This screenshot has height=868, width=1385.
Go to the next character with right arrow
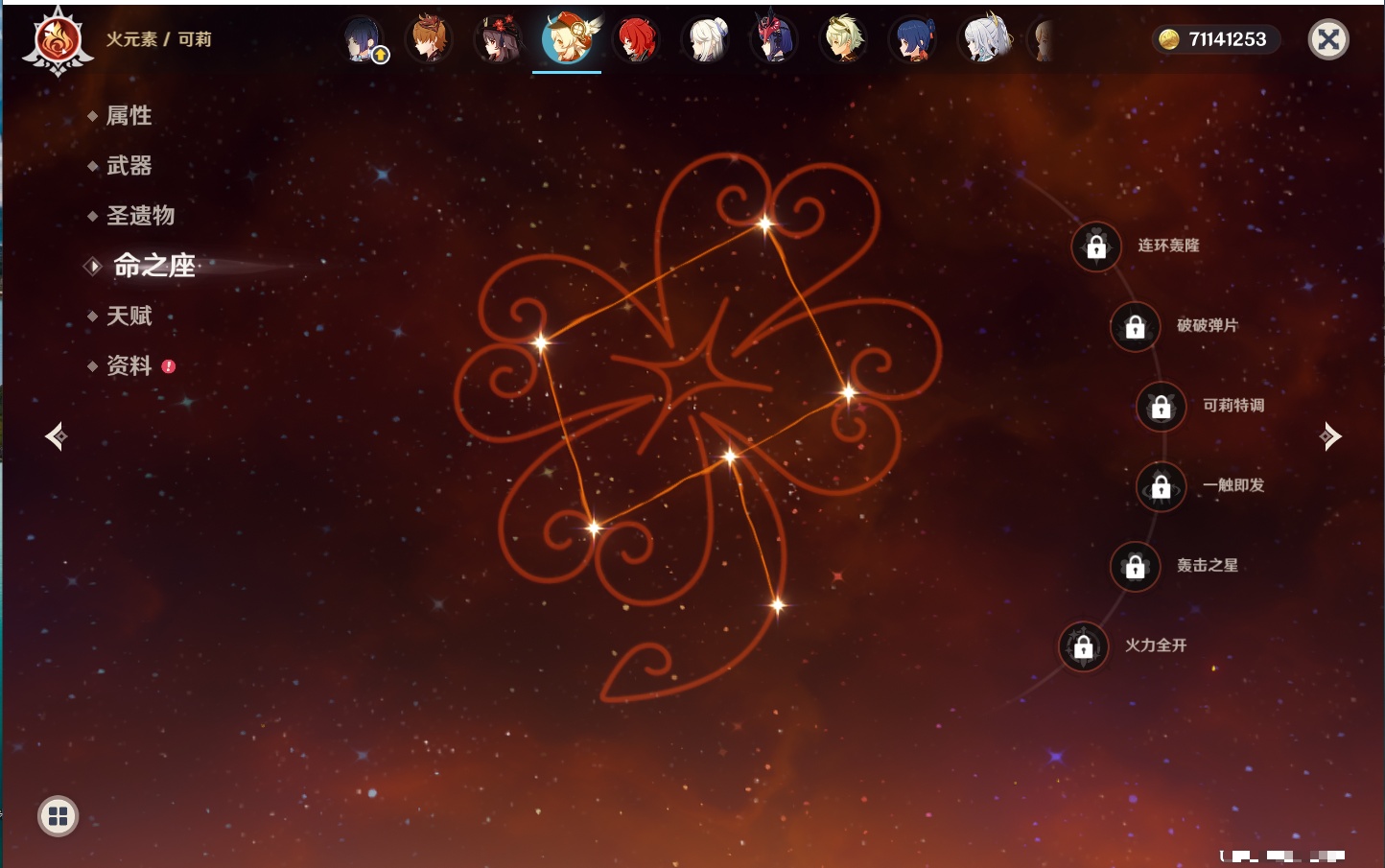(1329, 436)
